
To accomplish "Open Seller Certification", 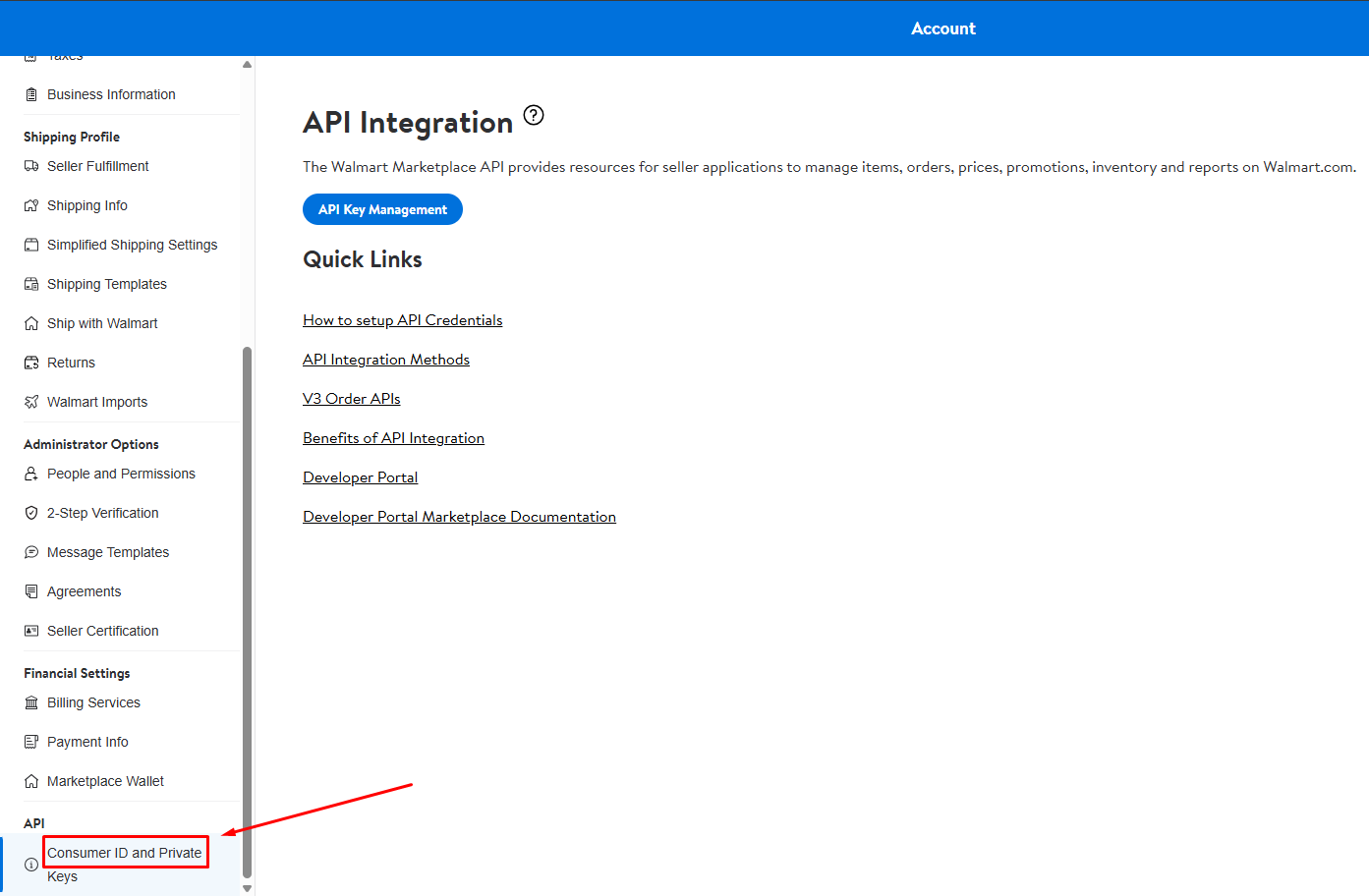I will tap(103, 631).
